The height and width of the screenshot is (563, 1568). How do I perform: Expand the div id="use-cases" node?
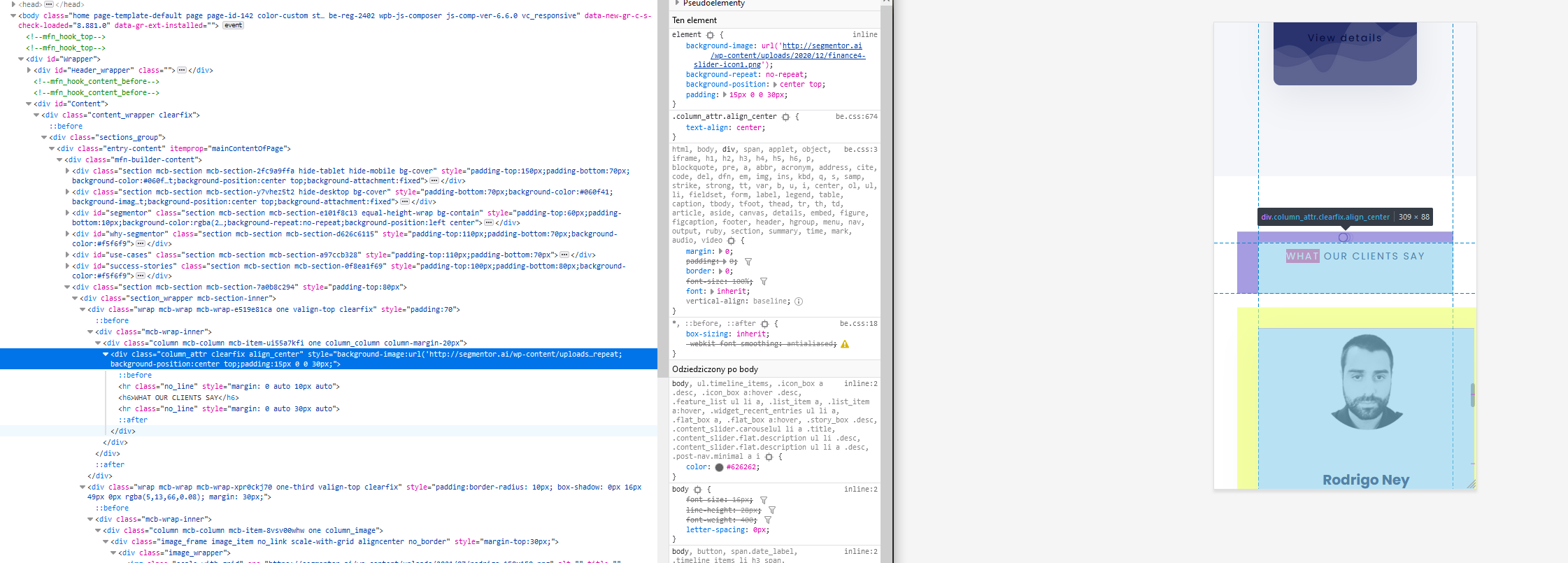tap(67, 255)
